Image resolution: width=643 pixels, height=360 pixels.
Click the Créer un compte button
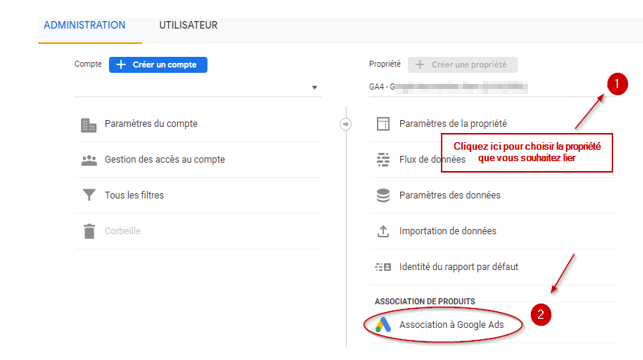click(158, 65)
